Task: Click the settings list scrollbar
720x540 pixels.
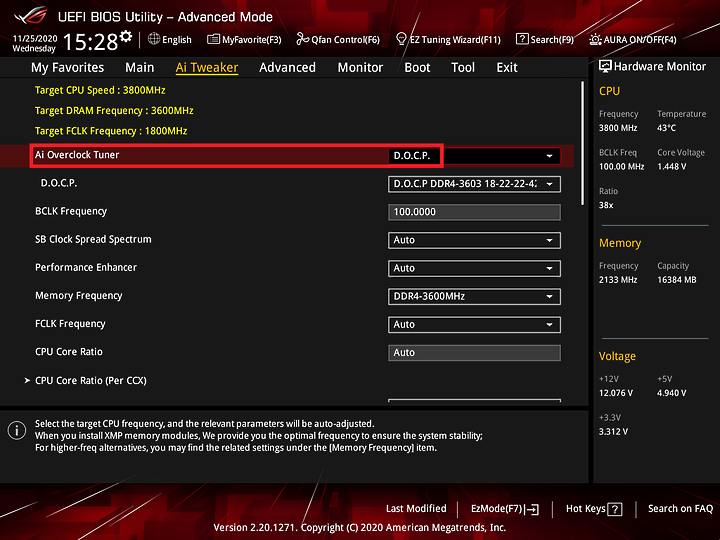Action: [x=583, y=143]
